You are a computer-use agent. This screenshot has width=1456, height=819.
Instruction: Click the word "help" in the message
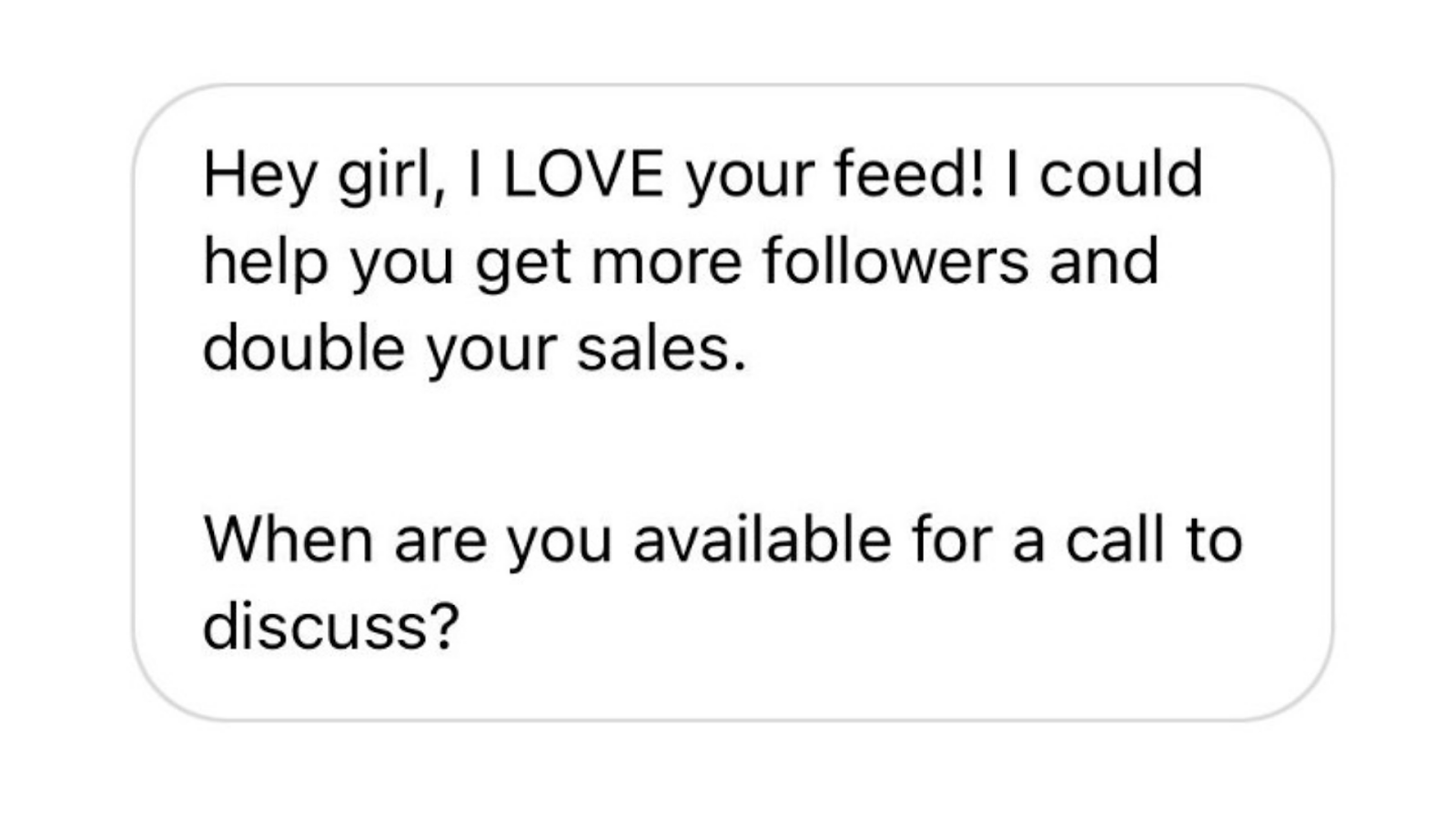click(x=265, y=262)
